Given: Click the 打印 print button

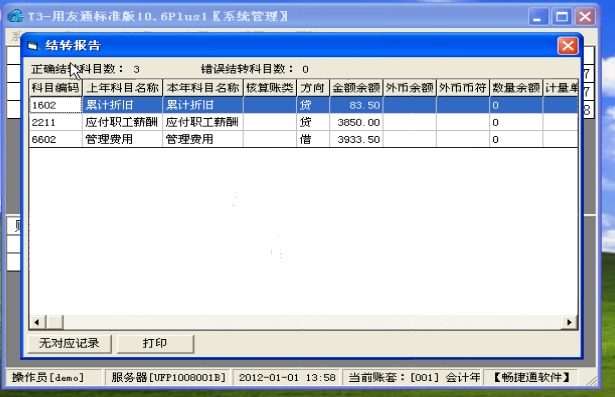Looking at the screenshot, I should [155, 344].
